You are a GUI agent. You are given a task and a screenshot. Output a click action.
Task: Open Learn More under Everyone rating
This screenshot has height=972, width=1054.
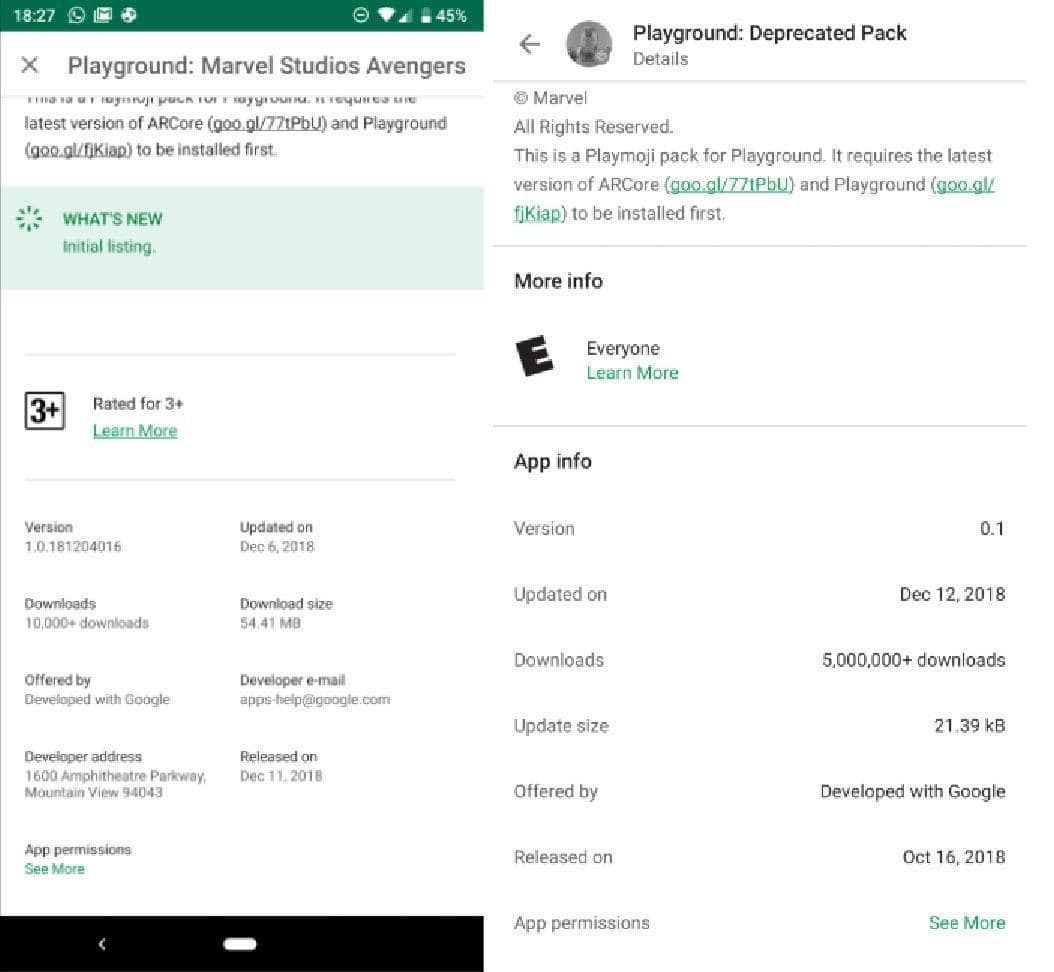(x=633, y=373)
